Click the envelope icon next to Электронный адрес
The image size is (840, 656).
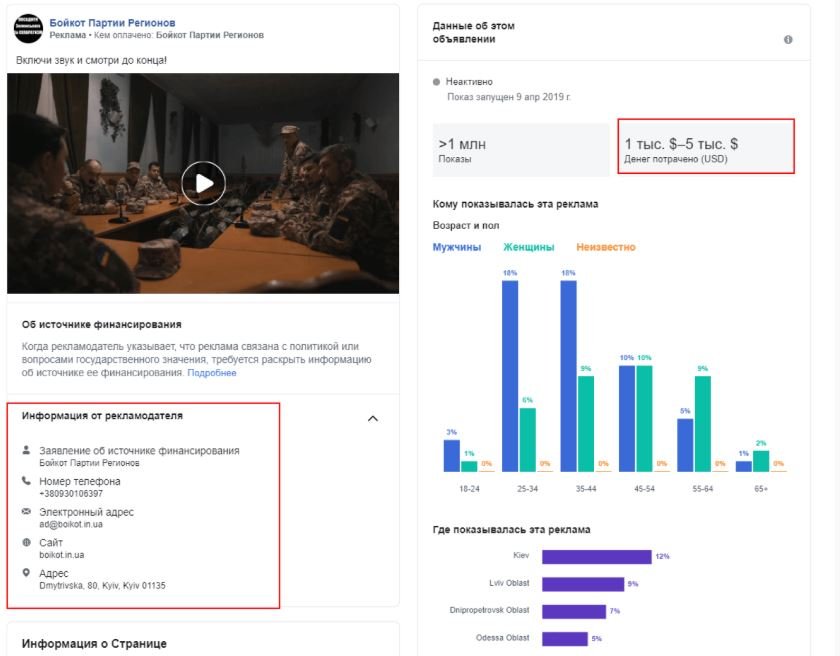[27, 512]
